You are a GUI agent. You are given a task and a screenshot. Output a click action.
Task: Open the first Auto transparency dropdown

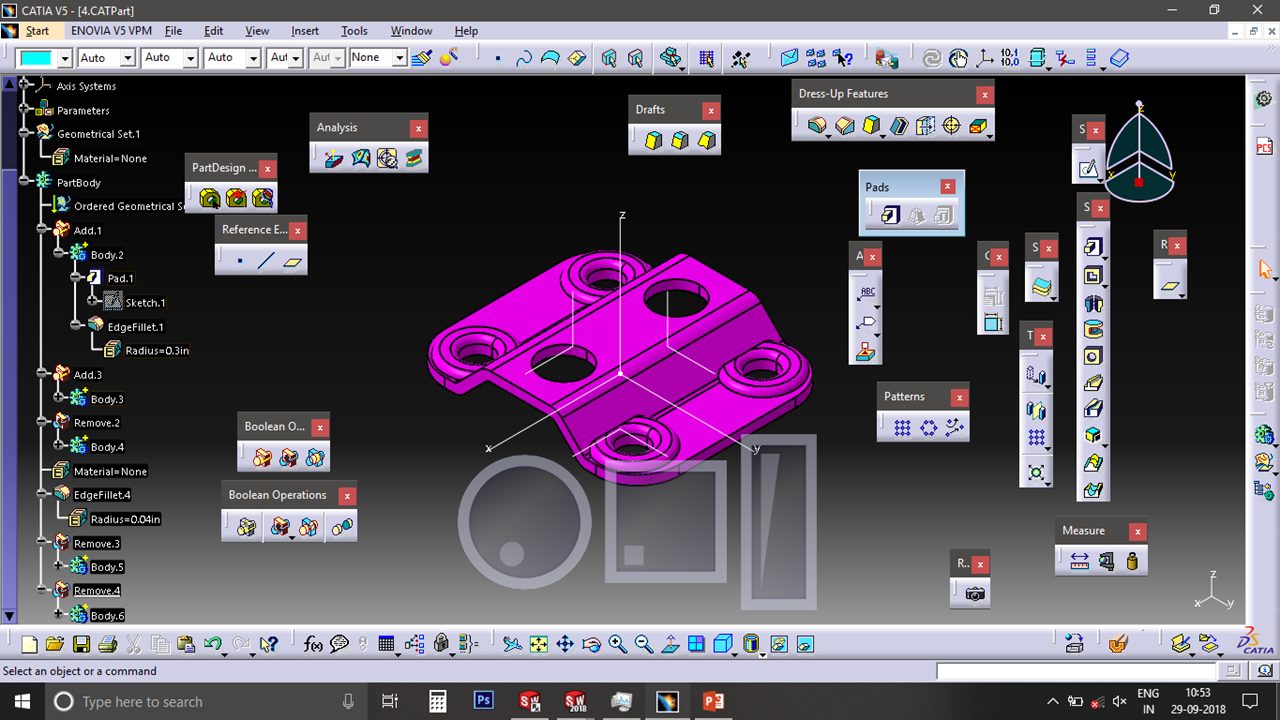click(127, 58)
